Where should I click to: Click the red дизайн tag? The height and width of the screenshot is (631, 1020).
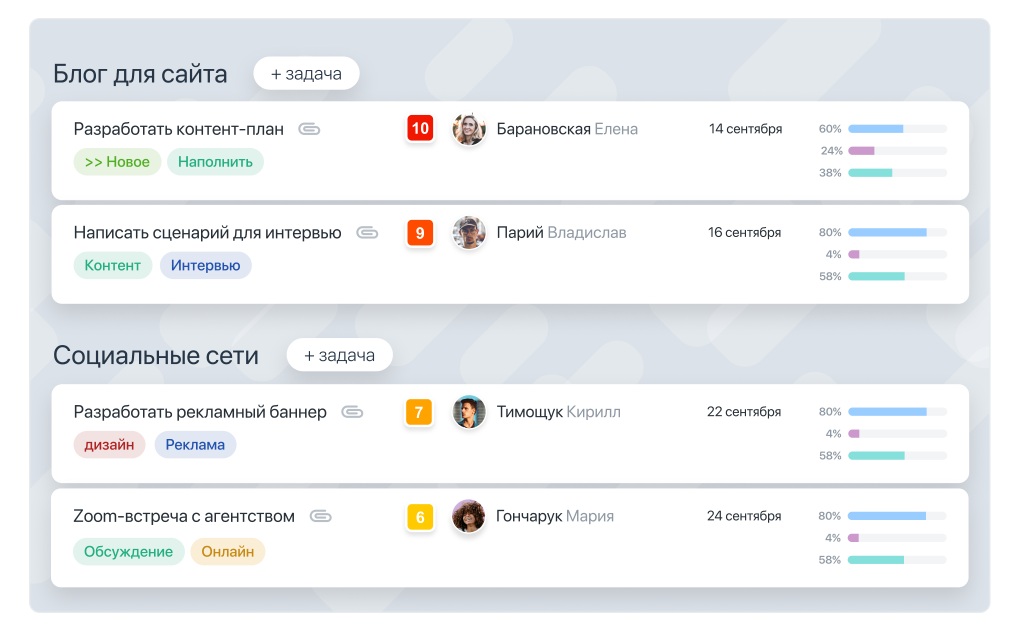(109, 445)
